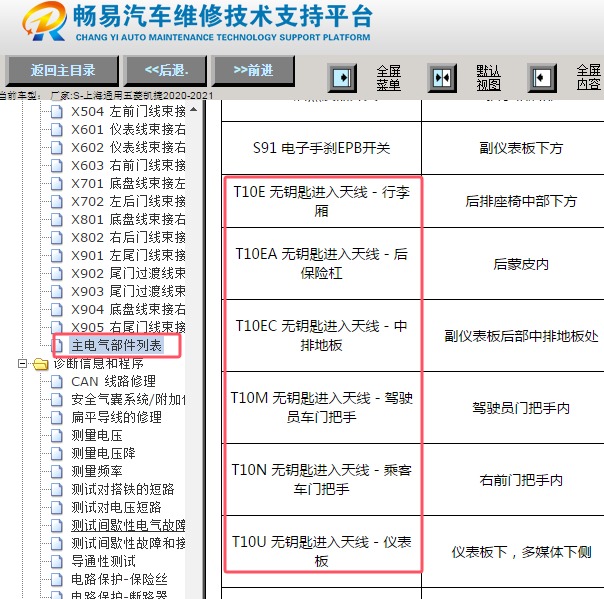Open the 扁平导线的修理 page
604x599 pixels.
point(116,417)
